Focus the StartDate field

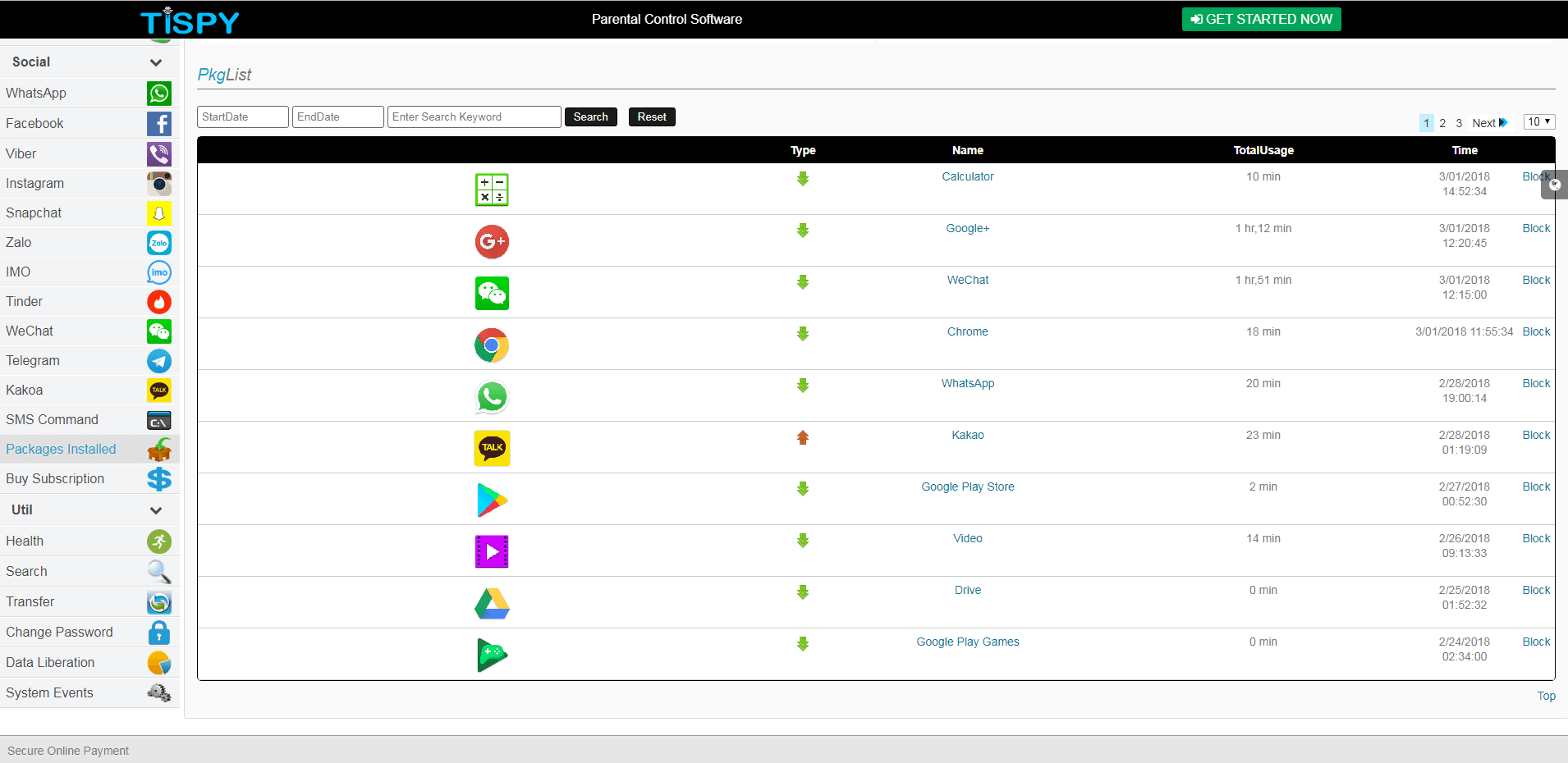(243, 117)
